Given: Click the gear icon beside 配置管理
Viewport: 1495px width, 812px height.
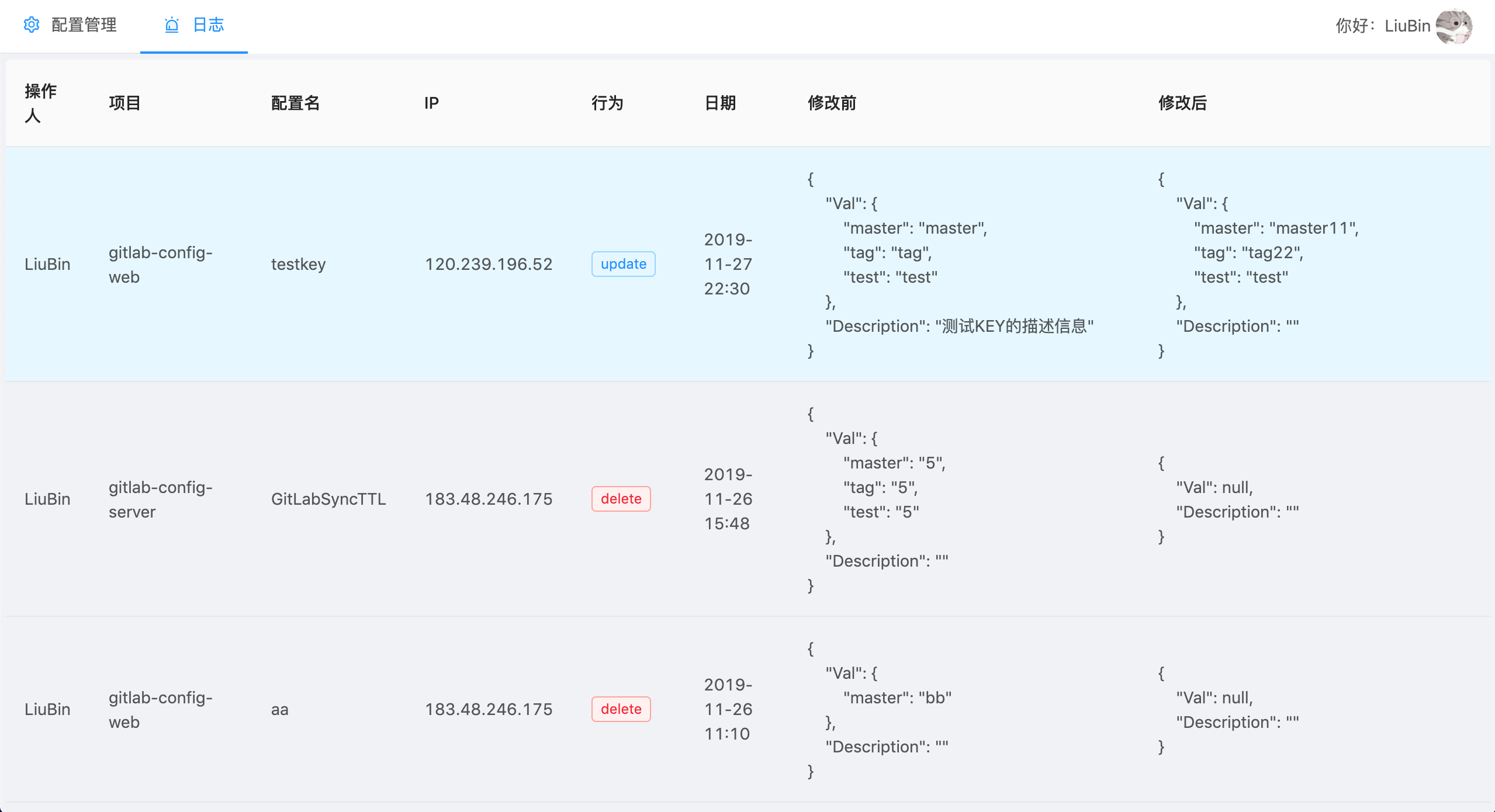Looking at the screenshot, I should click(x=32, y=25).
